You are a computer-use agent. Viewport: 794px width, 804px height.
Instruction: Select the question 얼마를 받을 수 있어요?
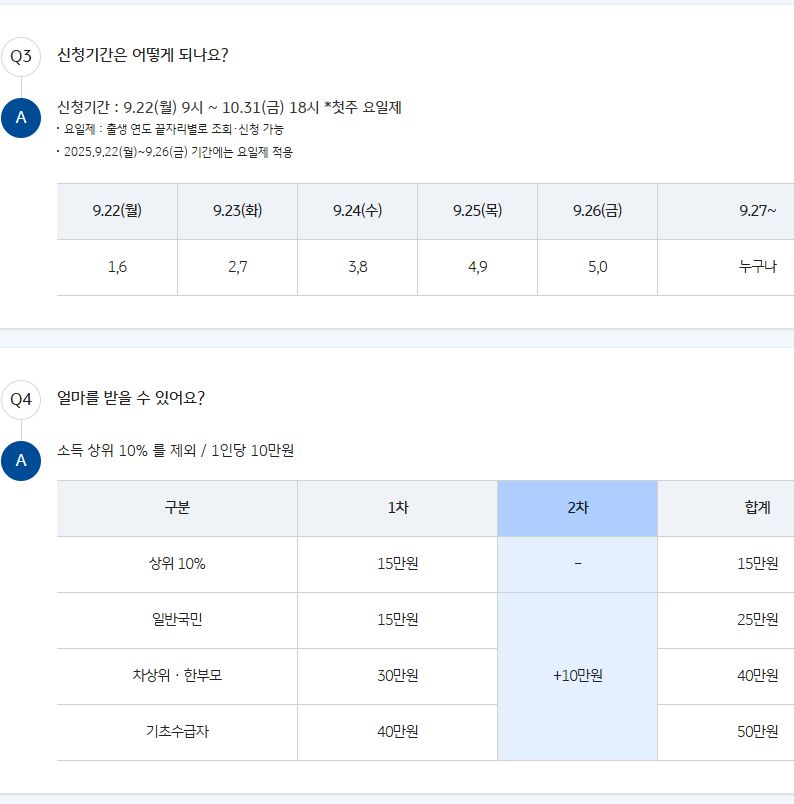(131, 398)
